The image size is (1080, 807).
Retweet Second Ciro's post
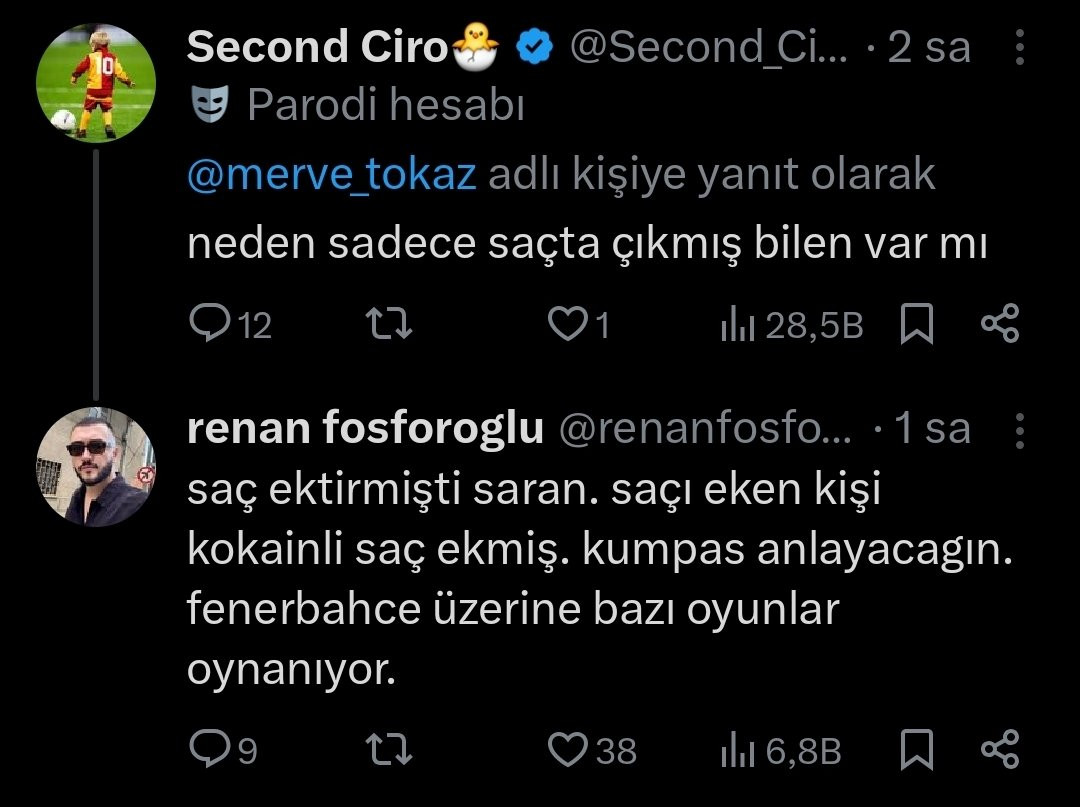click(385, 324)
